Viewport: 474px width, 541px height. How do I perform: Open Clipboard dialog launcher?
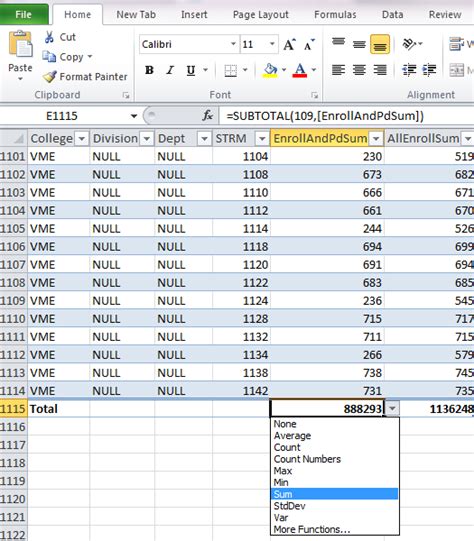pos(126,95)
